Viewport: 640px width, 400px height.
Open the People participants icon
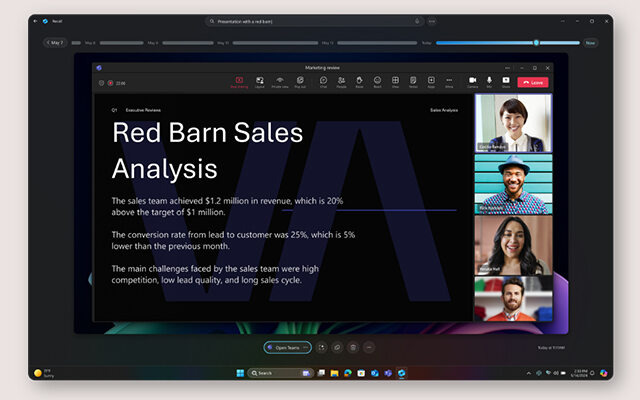click(x=341, y=81)
